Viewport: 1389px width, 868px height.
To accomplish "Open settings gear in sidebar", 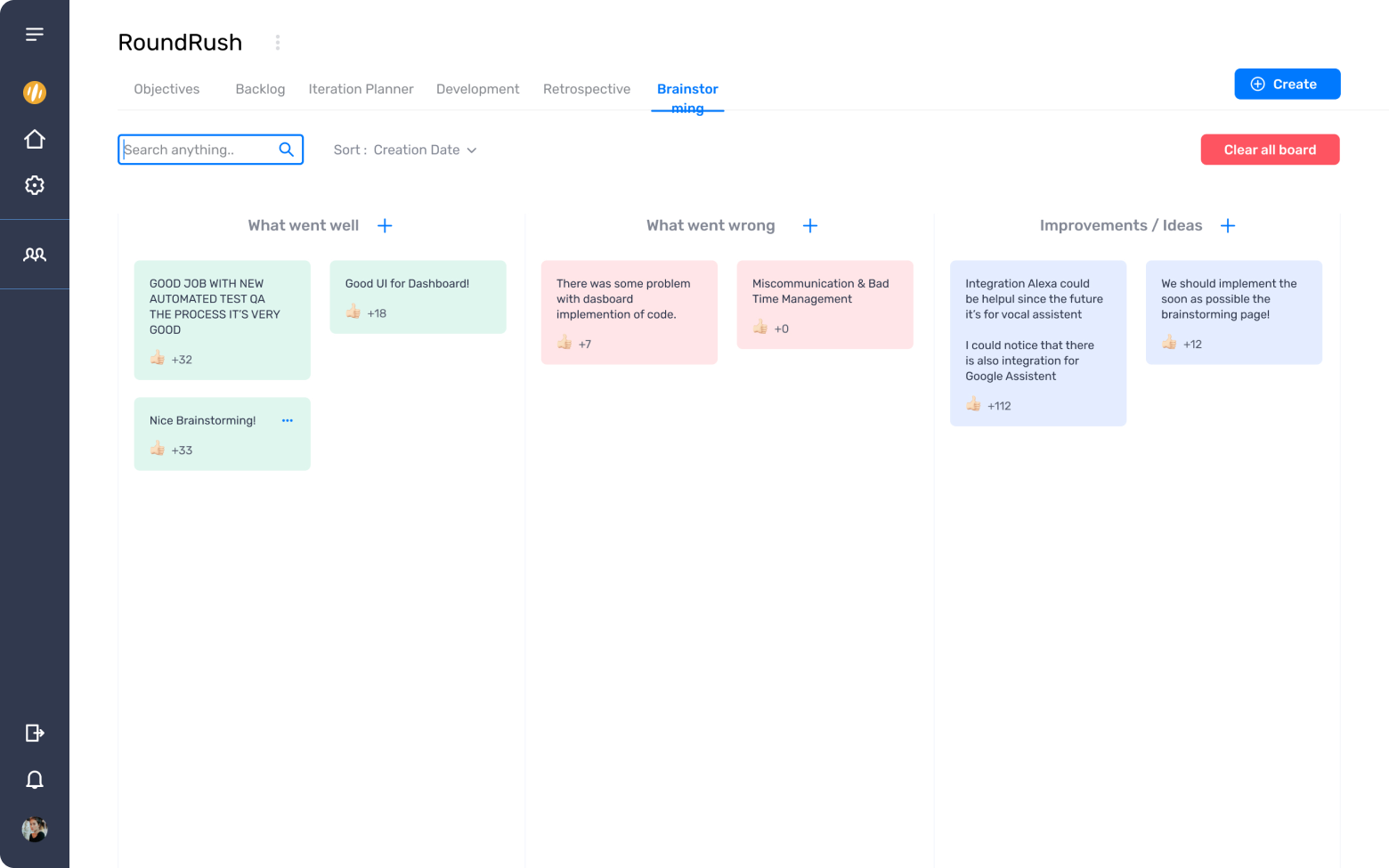I will 35,185.
